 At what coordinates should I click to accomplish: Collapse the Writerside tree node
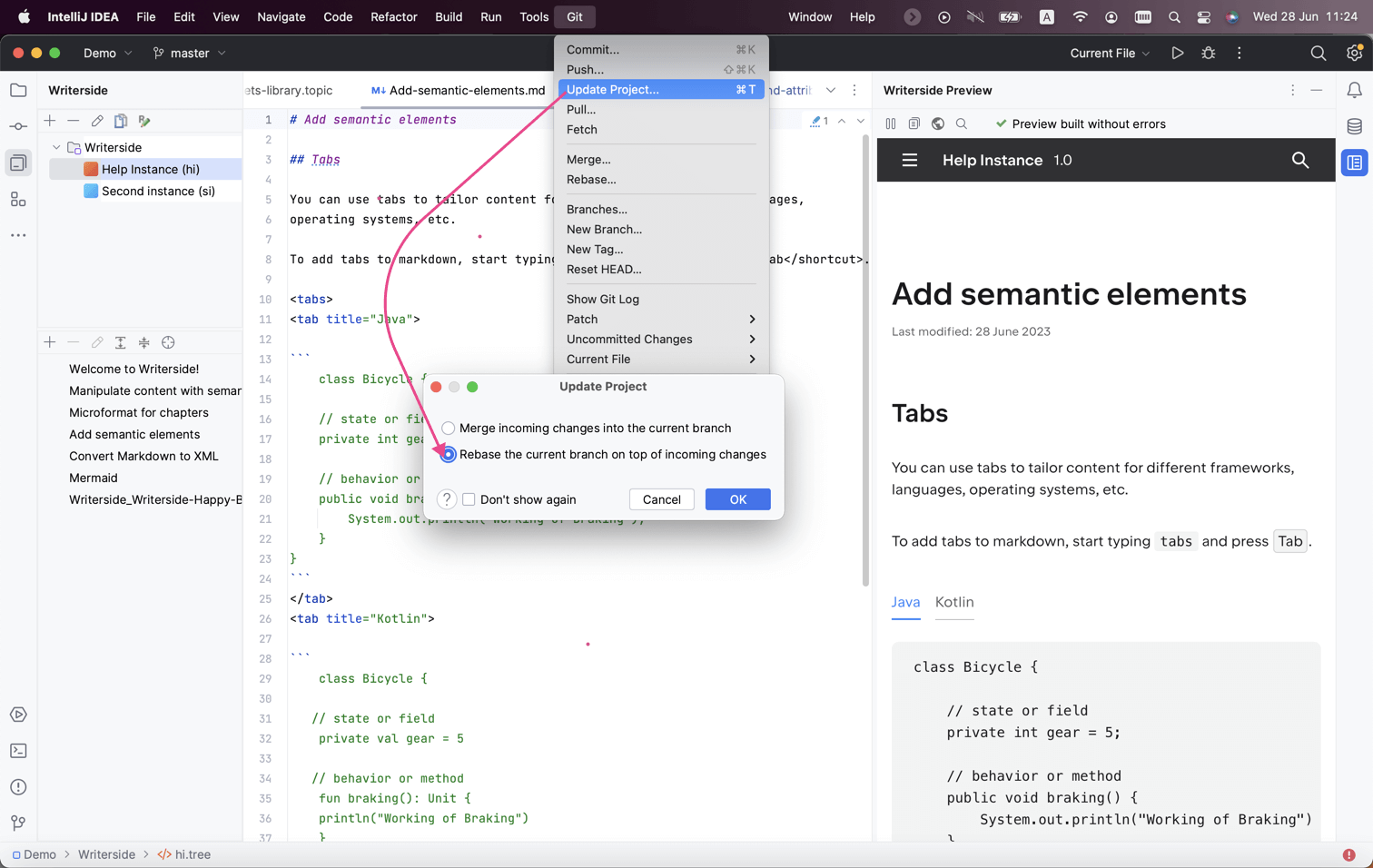[56, 147]
